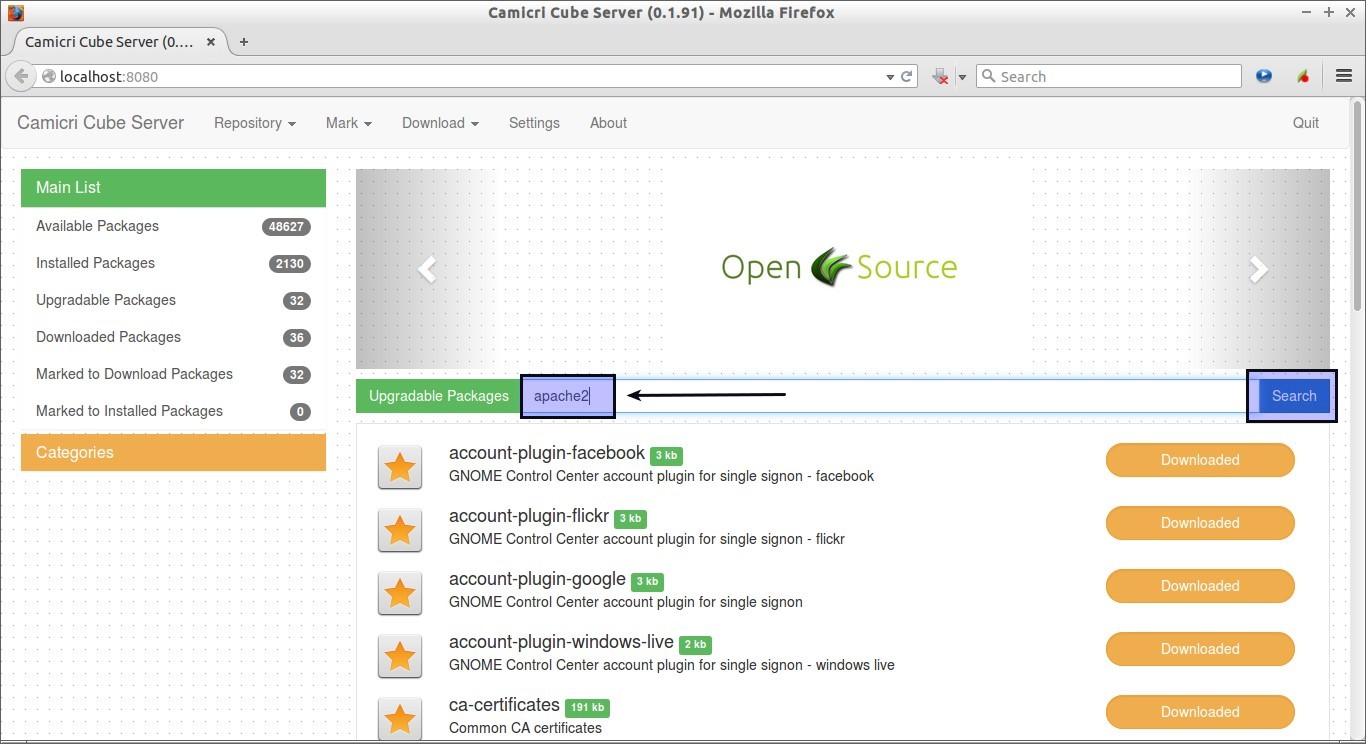Open the Mark dropdown menu
This screenshot has height=744, width=1366.
tap(349, 123)
